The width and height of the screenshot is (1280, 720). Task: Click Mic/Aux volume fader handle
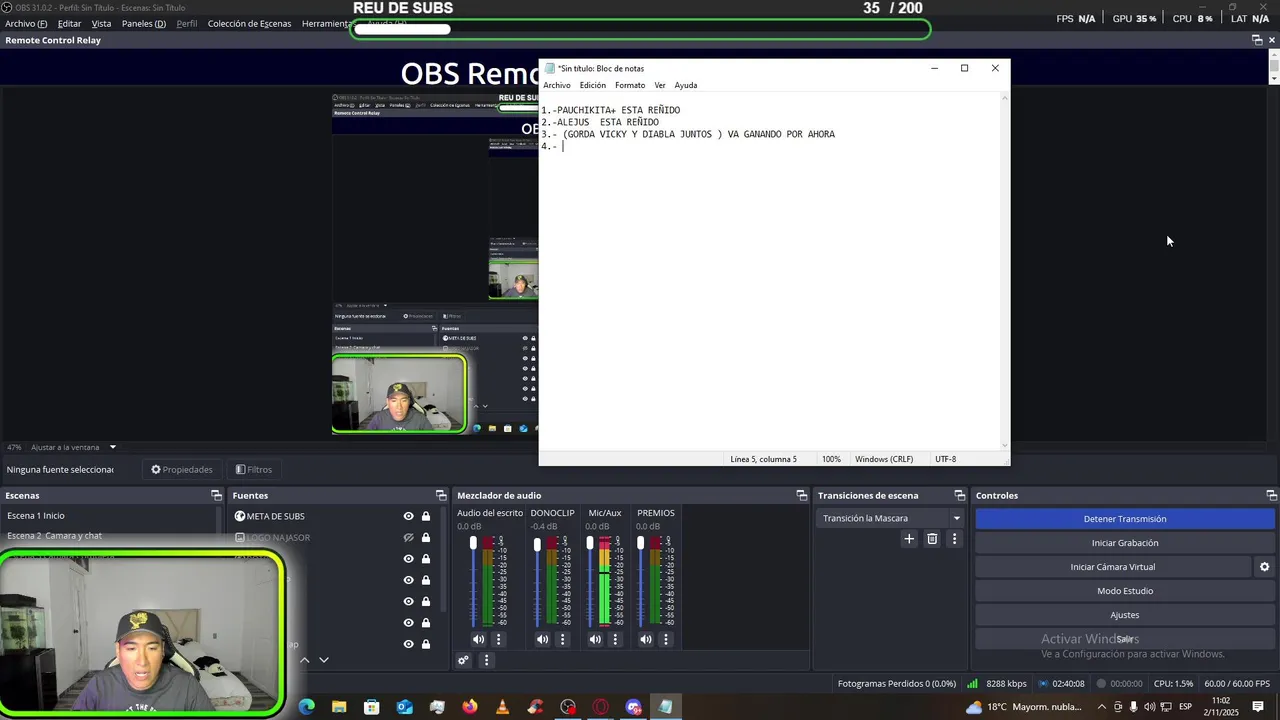(590, 543)
